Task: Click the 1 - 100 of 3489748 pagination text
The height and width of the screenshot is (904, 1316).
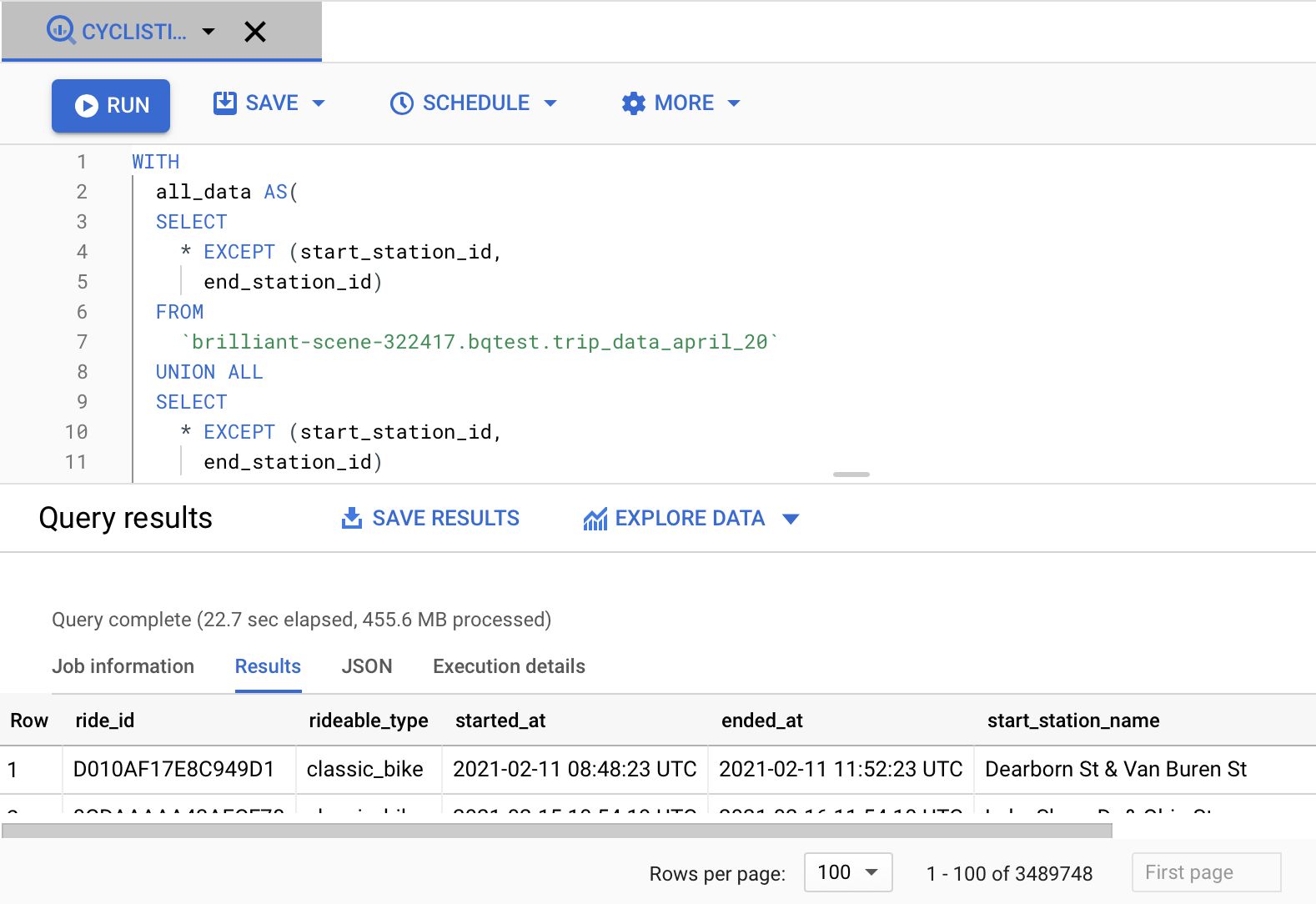Action: pyautogui.click(x=1009, y=874)
